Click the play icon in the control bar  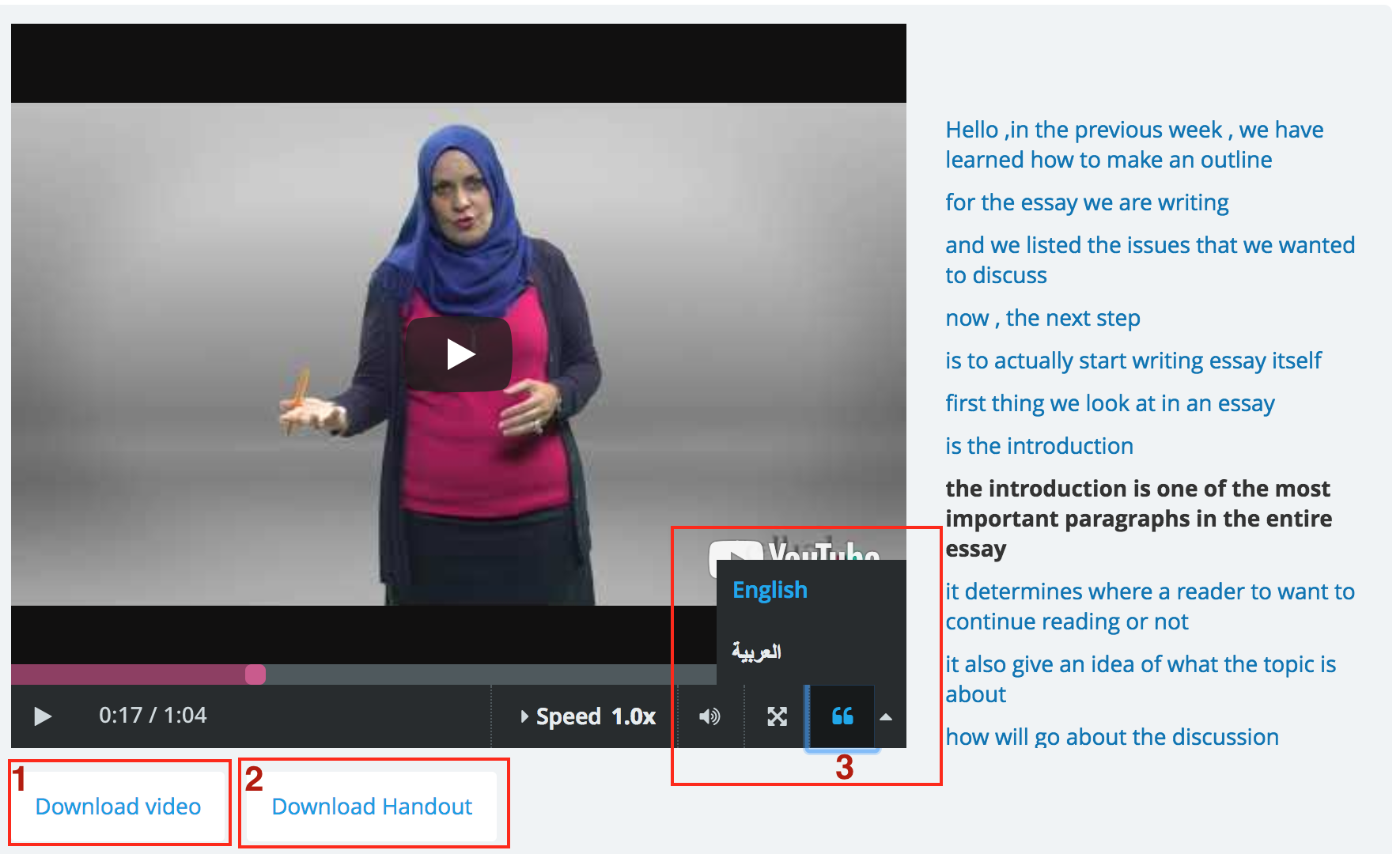(43, 716)
